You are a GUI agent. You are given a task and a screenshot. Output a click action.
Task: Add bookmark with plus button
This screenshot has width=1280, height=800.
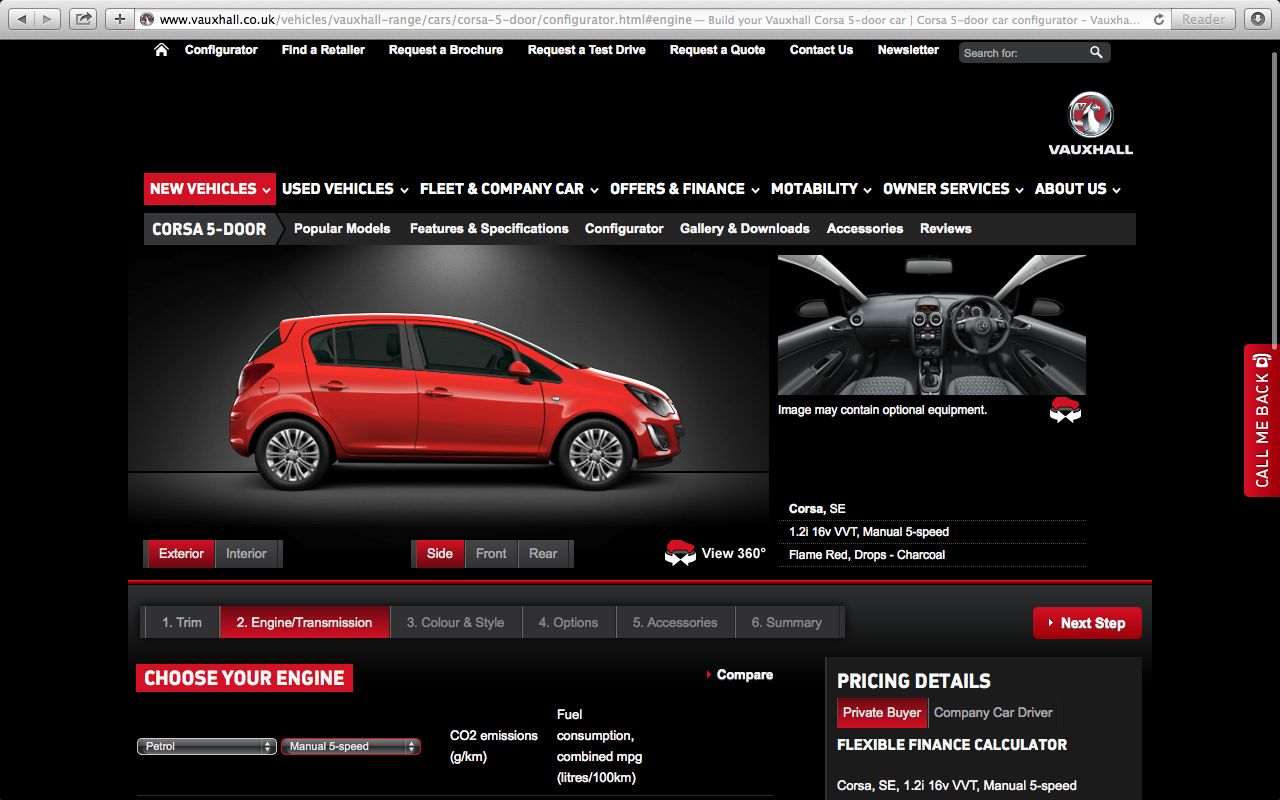(x=119, y=19)
